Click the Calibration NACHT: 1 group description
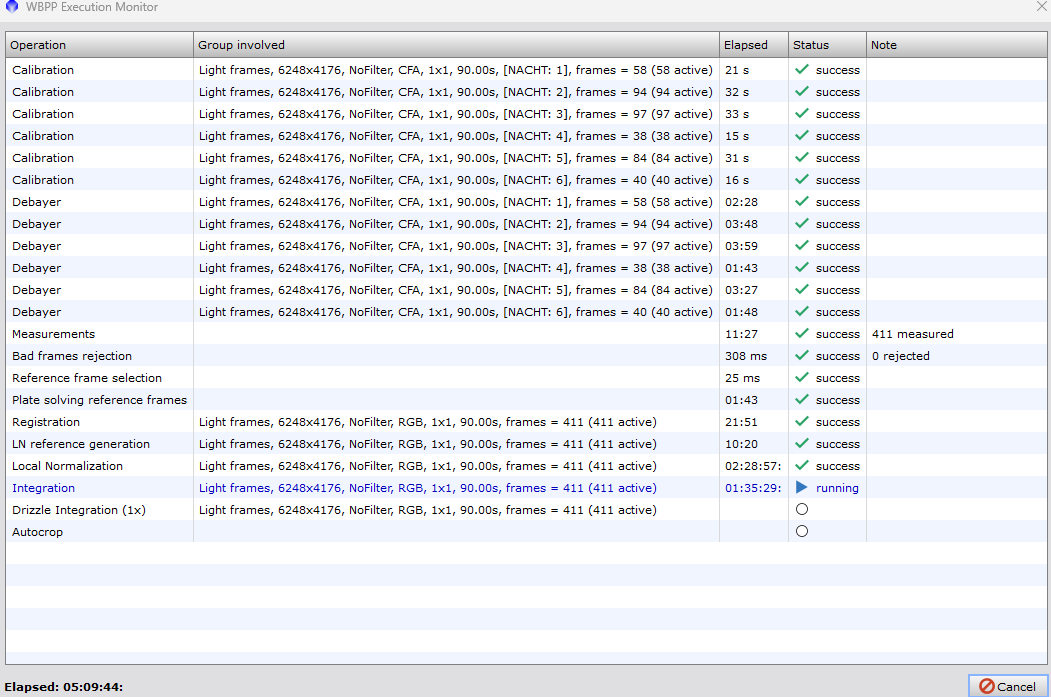The width and height of the screenshot is (1051, 697). 456,70
